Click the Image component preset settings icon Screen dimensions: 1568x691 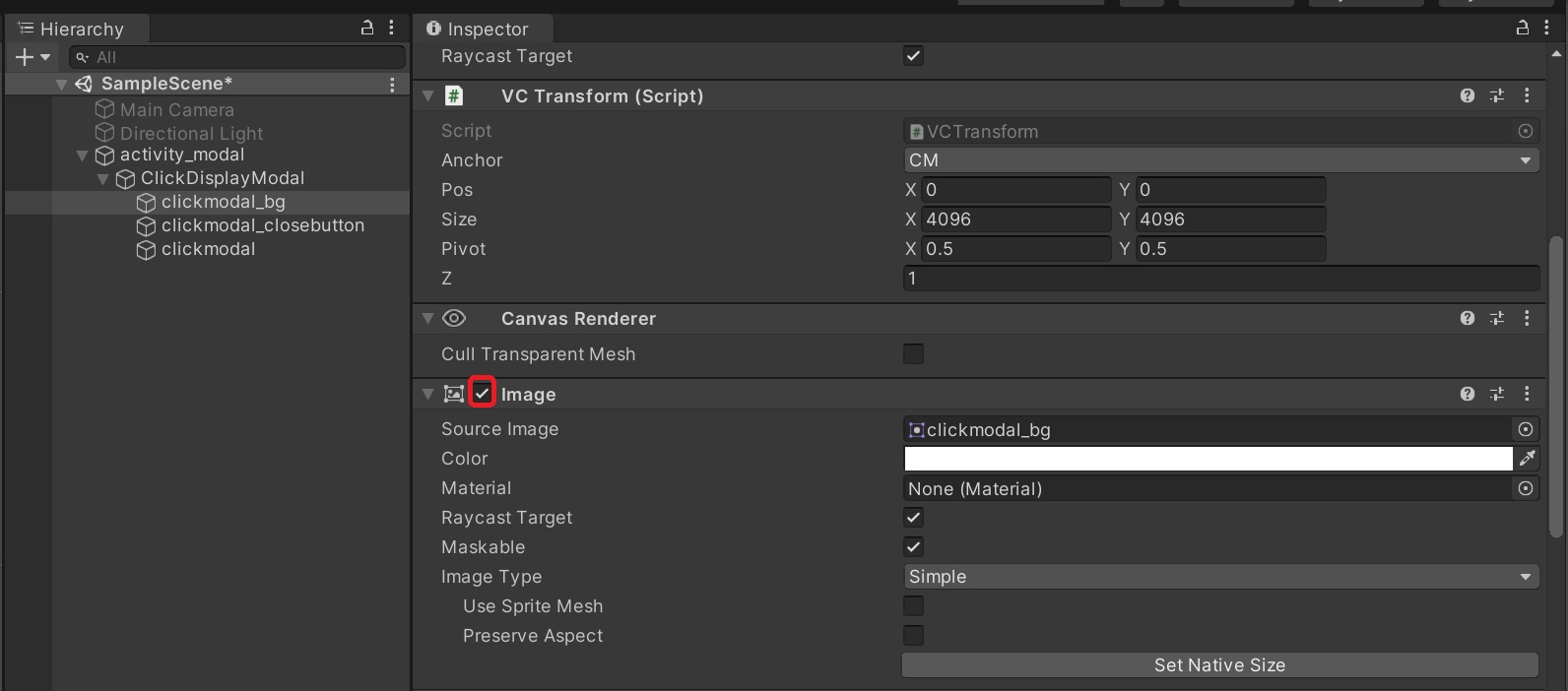pos(1496,394)
